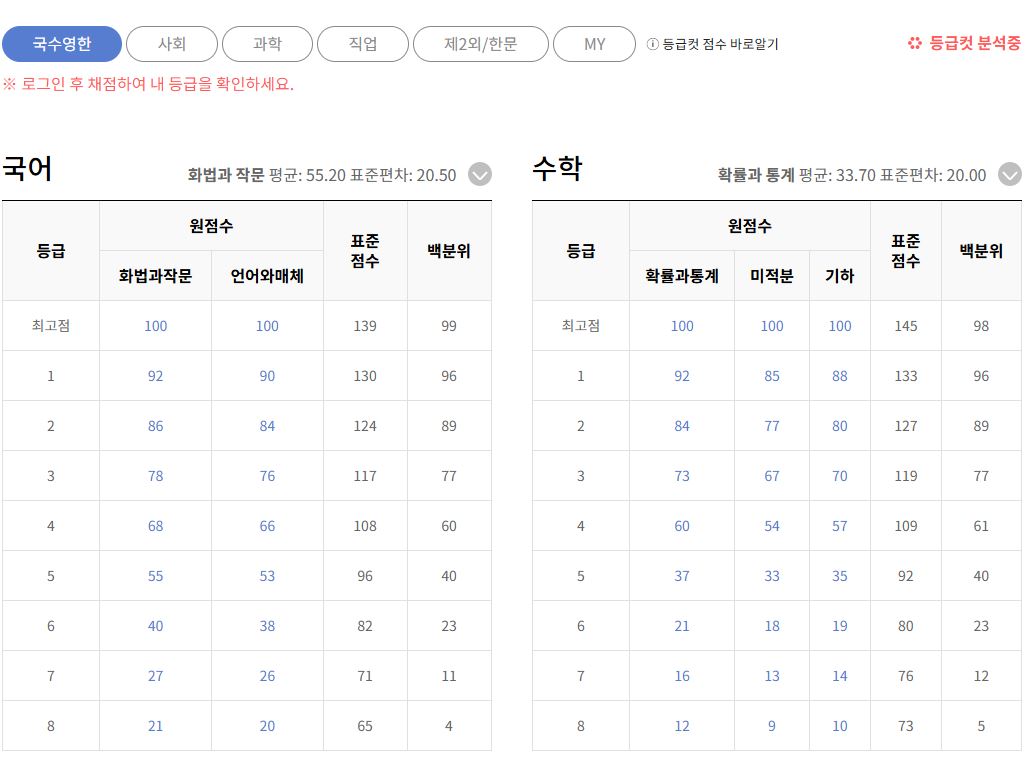Click the 국어 section heading
The image size is (1032, 761).
point(27,168)
